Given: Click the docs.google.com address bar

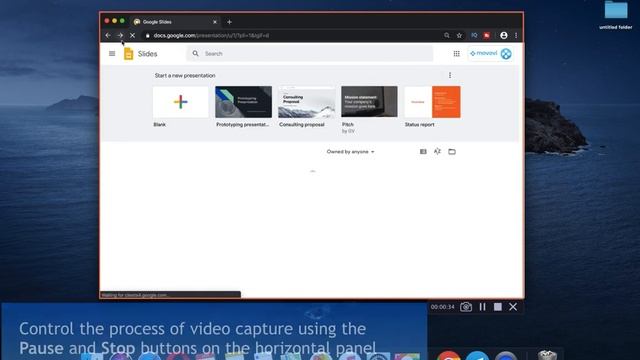Looking at the screenshot, I should (292, 36).
